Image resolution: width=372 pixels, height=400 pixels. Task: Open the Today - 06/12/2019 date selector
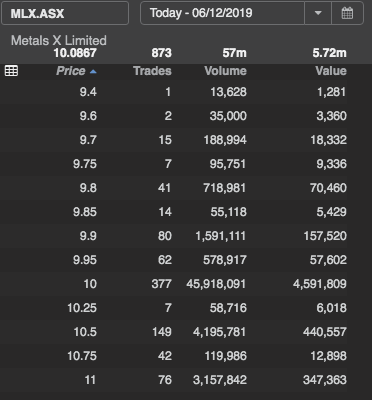coord(222,13)
